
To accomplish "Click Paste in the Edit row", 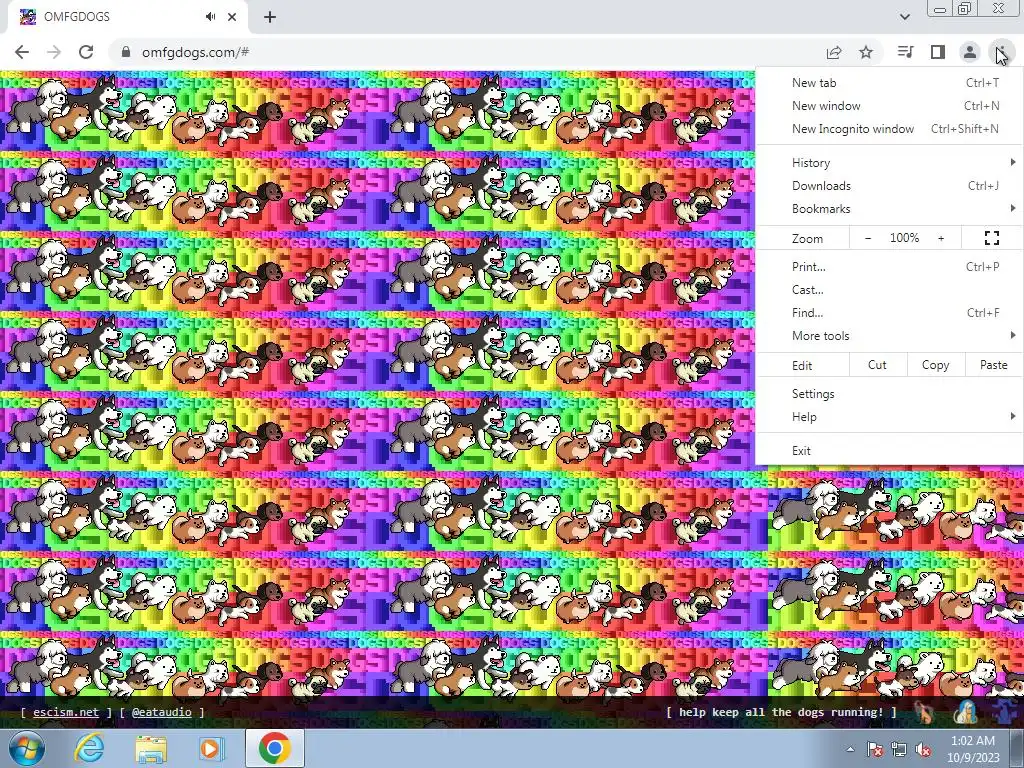I will pyautogui.click(x=993, y=365).
